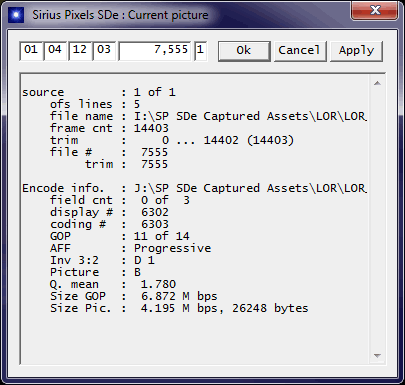Click the Cancel button
405x385 pixels.
coord(300,51)
